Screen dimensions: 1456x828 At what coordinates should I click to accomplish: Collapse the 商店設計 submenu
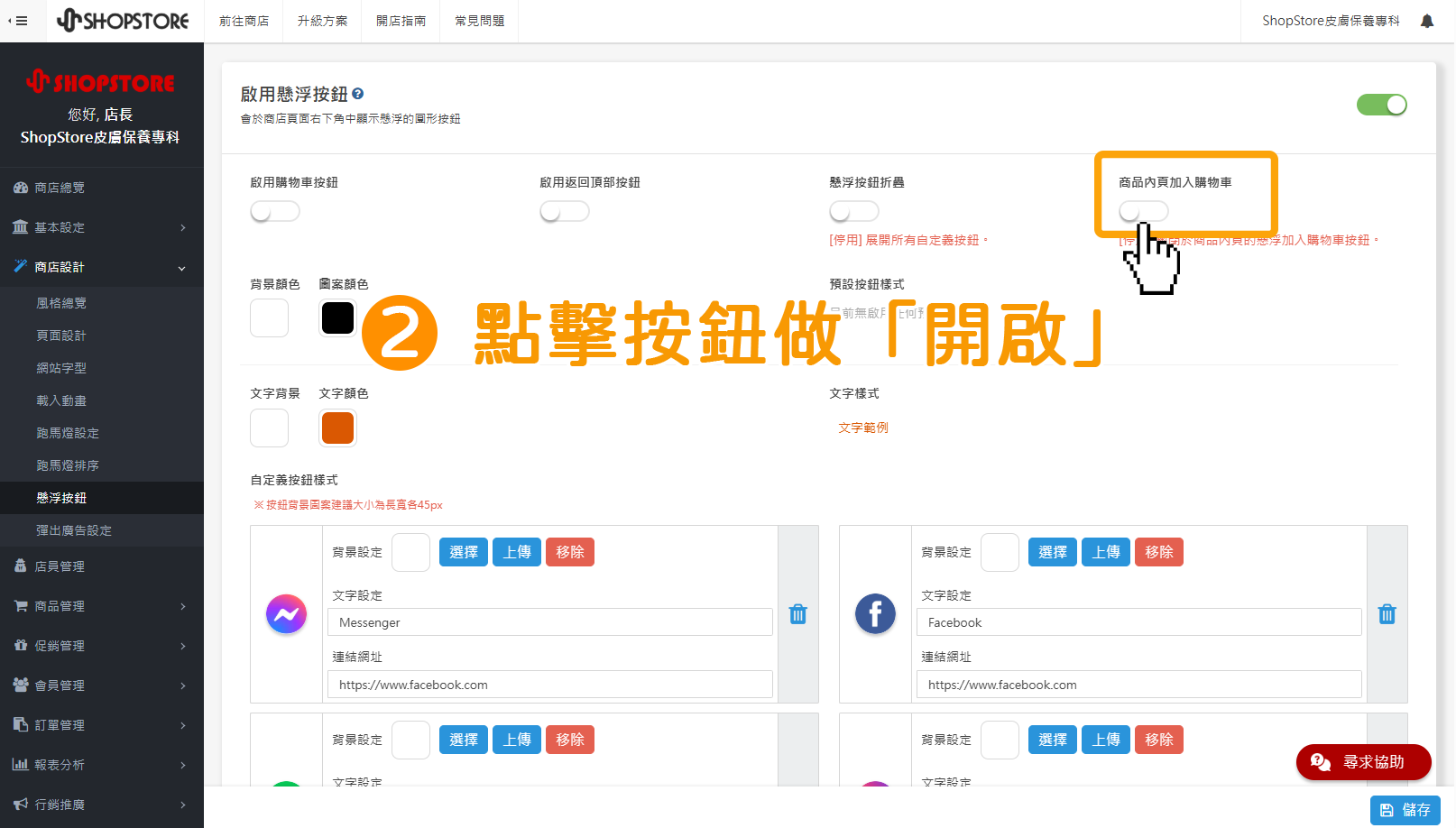click(182, 268)
